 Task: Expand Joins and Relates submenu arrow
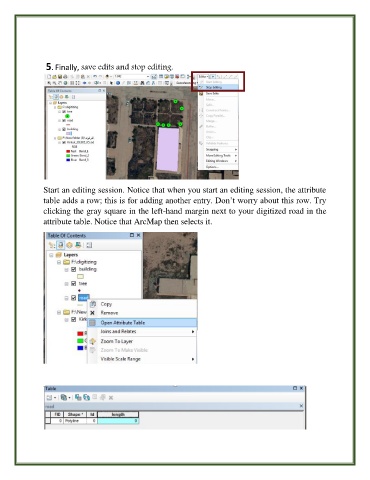[193, 332]
